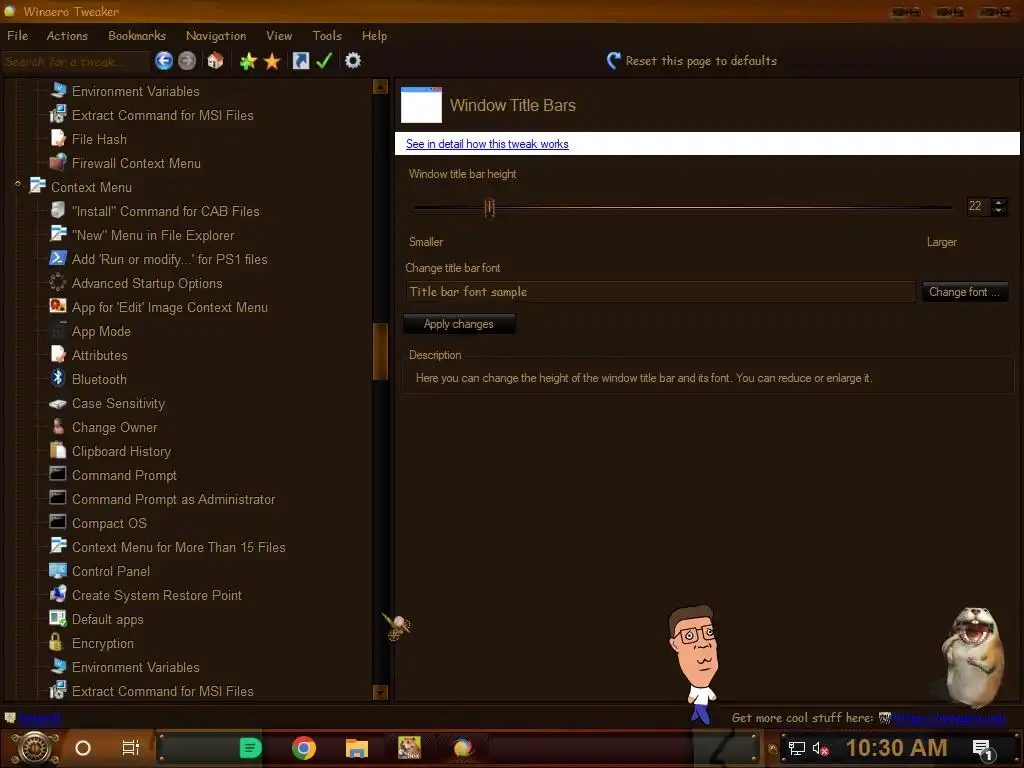Select 'Advanced Startup Options' tree item
Image resolution: width=1024 pixels, height=768 pixels.
point(147,283)
